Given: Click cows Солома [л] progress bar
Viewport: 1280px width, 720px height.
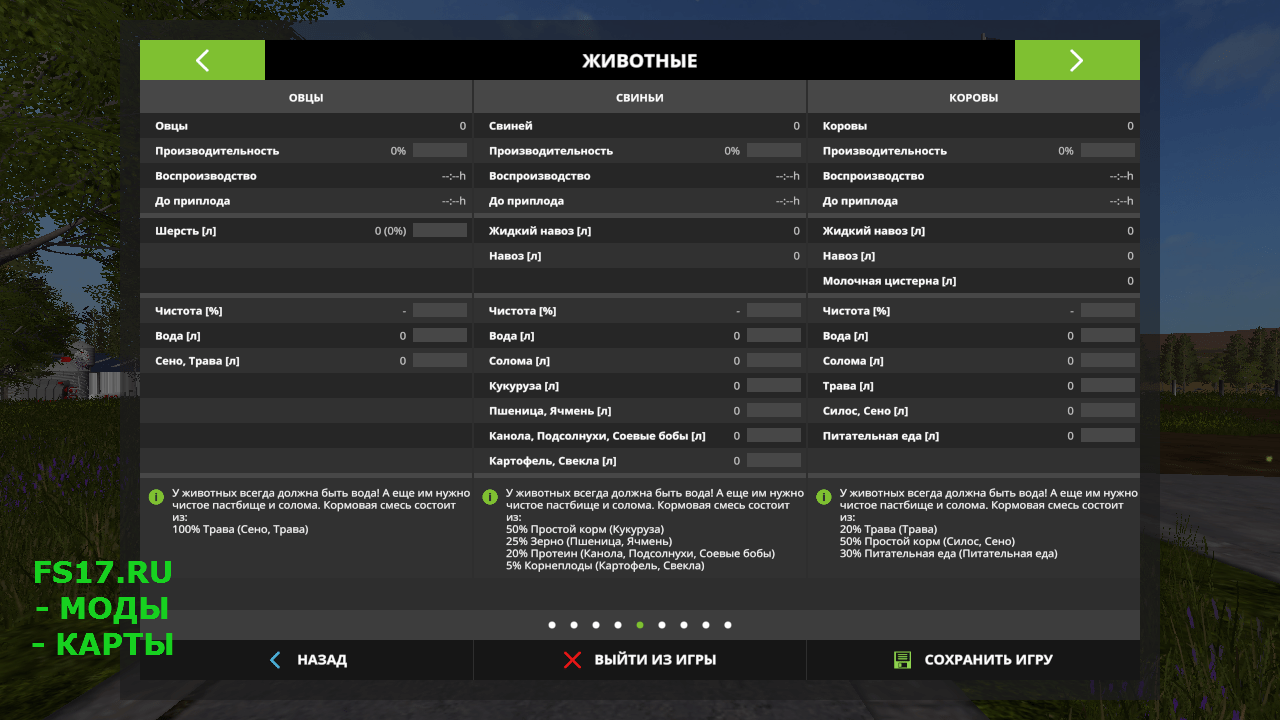Looking at the screenshot, I should 1108,360.
